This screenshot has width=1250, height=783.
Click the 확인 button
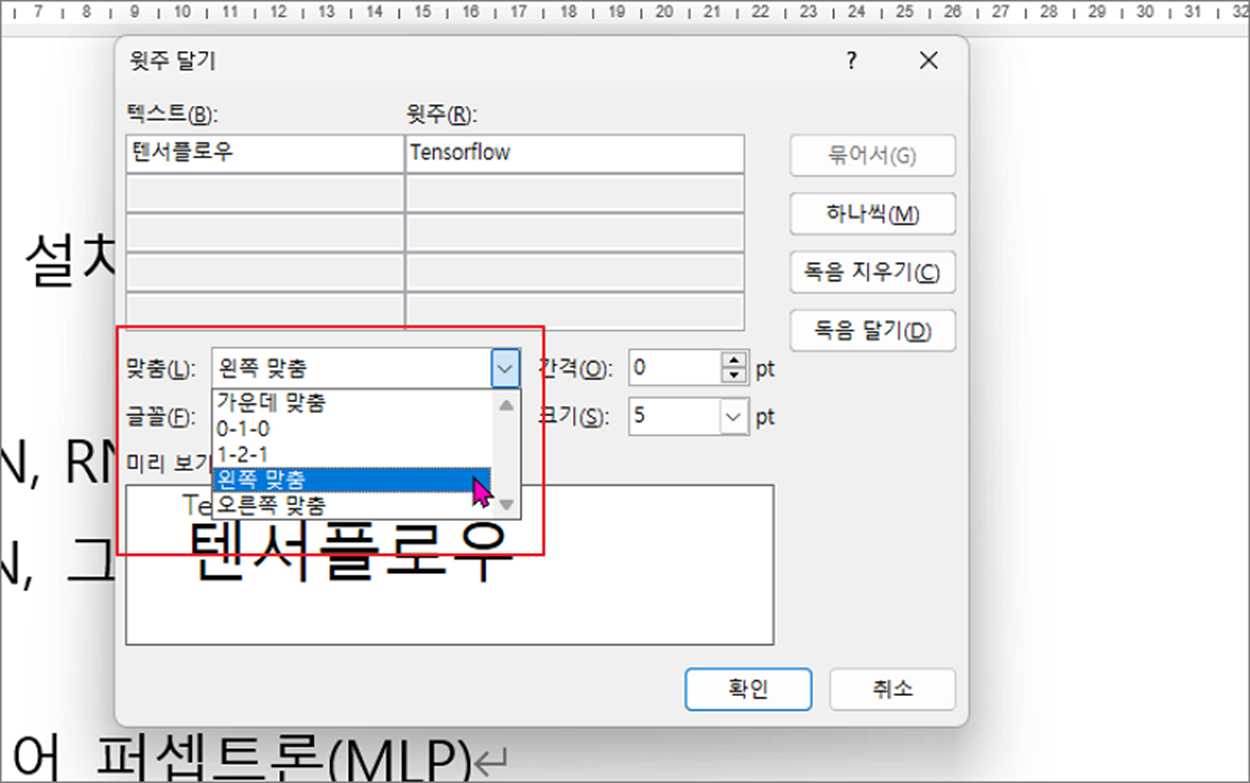click(x=748, y=689)
